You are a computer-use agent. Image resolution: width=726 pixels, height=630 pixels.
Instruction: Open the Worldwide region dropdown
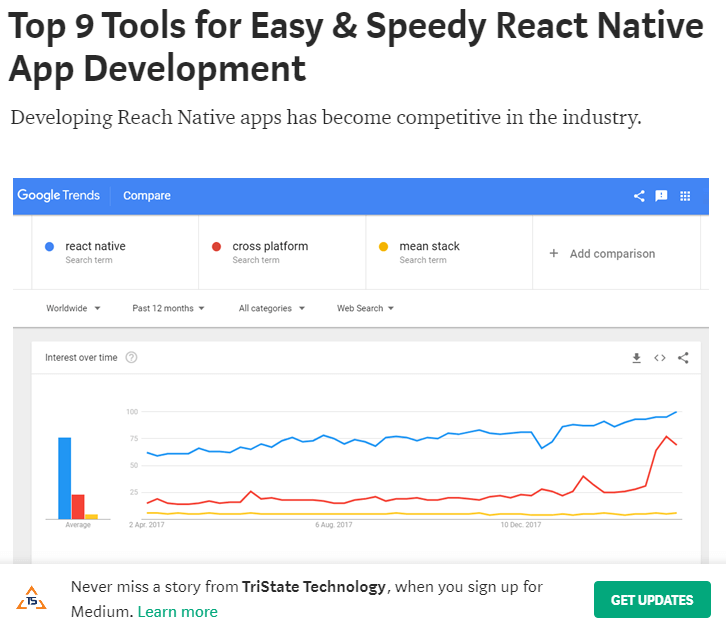(73, 308)
